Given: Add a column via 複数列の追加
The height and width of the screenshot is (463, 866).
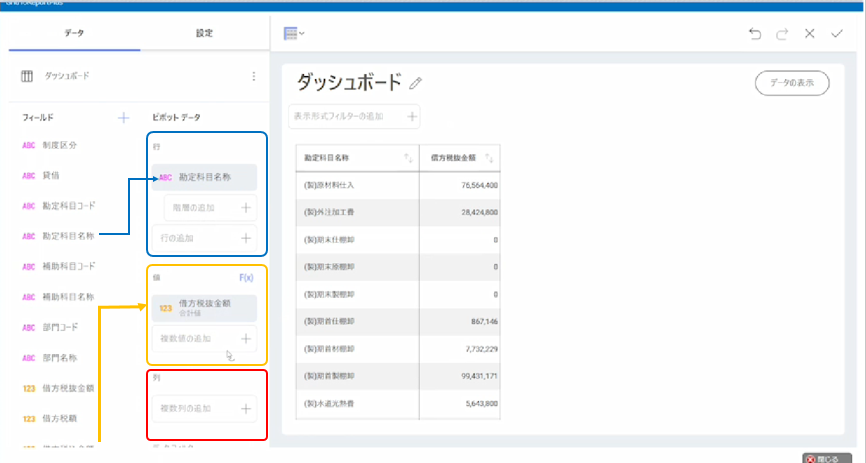Looking at the screenshot, I should click(x=206, y=408).
